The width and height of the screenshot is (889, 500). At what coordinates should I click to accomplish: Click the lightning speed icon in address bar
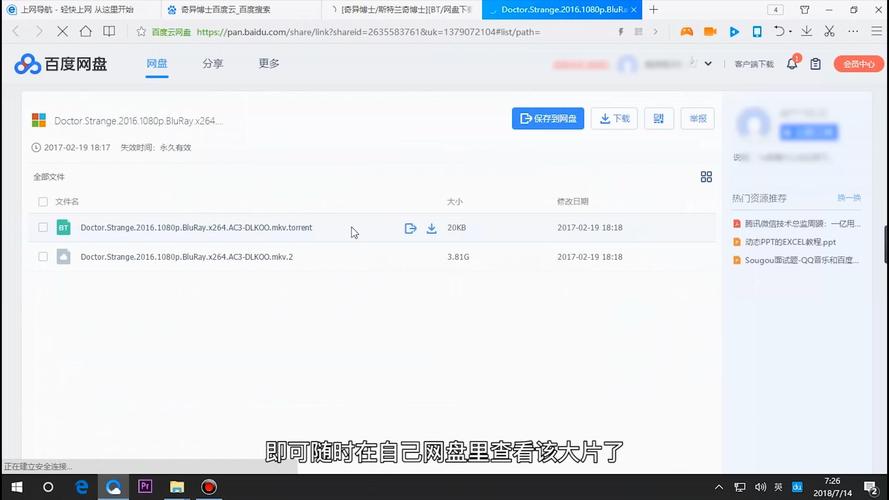click(621, 32)
